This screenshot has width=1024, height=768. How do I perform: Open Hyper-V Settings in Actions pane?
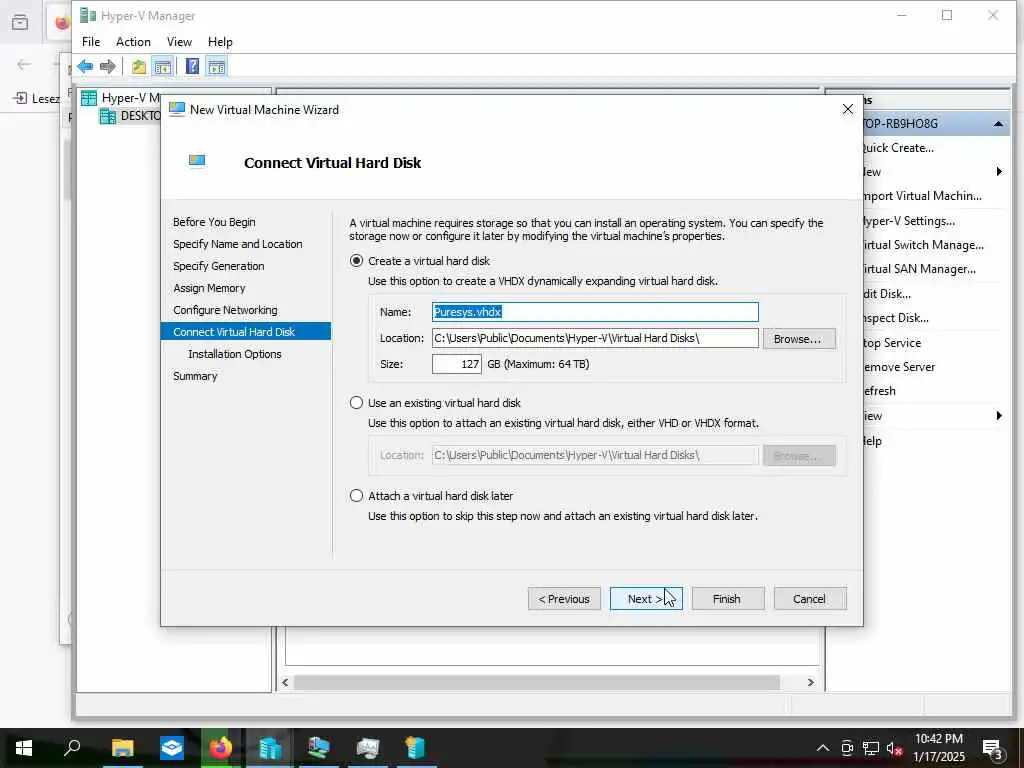tap(909, 221)
